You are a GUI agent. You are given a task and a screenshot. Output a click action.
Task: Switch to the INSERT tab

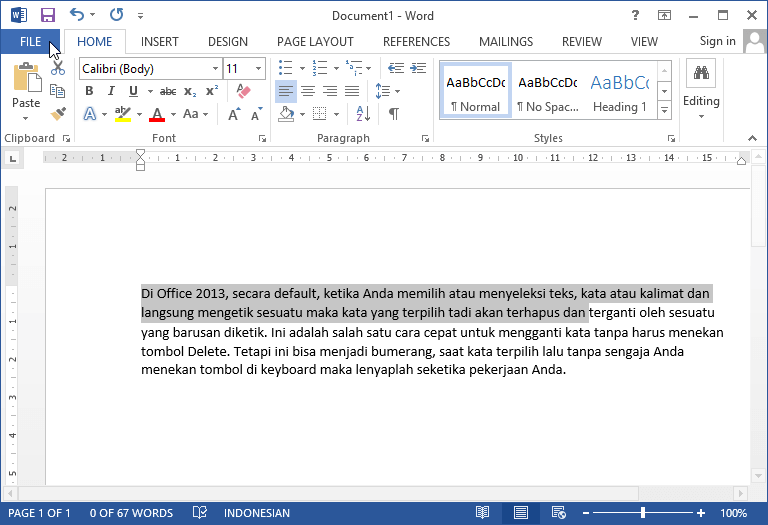[x=160, y=42]
